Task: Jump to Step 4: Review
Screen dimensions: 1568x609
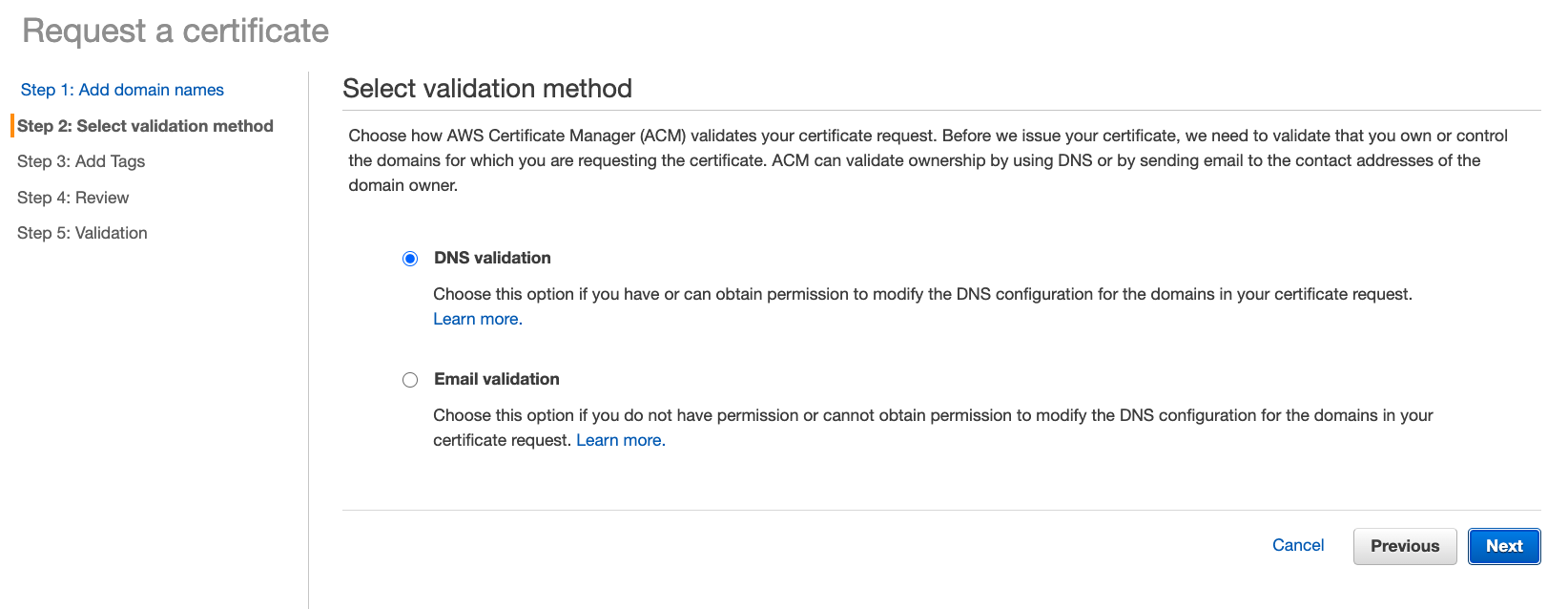Action: tap(72, 198)
